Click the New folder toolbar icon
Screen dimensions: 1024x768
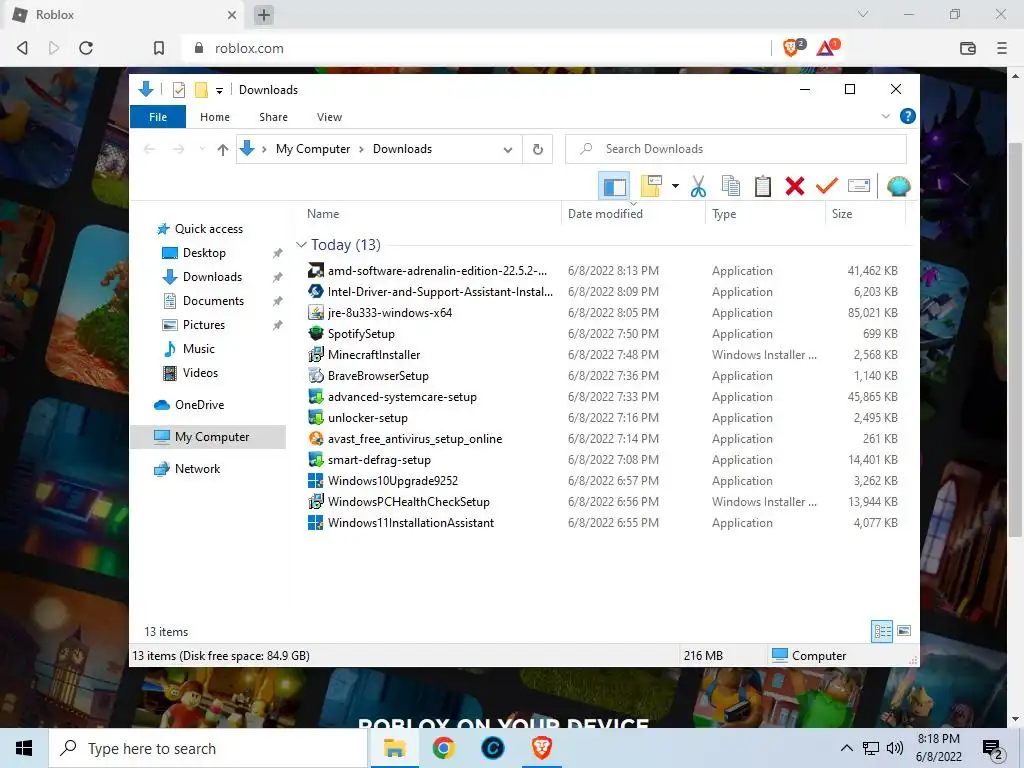click(x=651, y=187)
